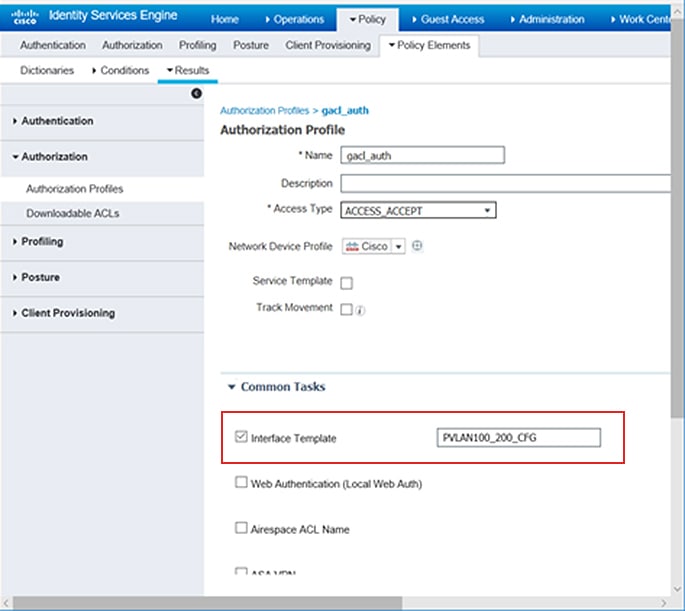The height and width of the screenshot is (611, 685).
Task: Follow the Authorization Profiles breadcrumb link
Action: pos(264,110)
